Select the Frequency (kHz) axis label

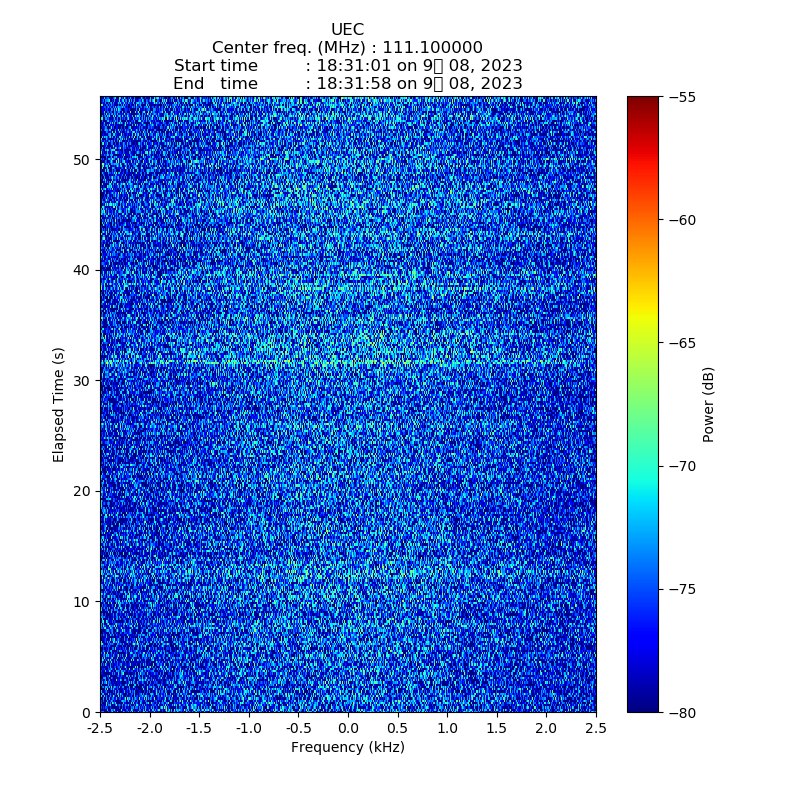(347, 747)
